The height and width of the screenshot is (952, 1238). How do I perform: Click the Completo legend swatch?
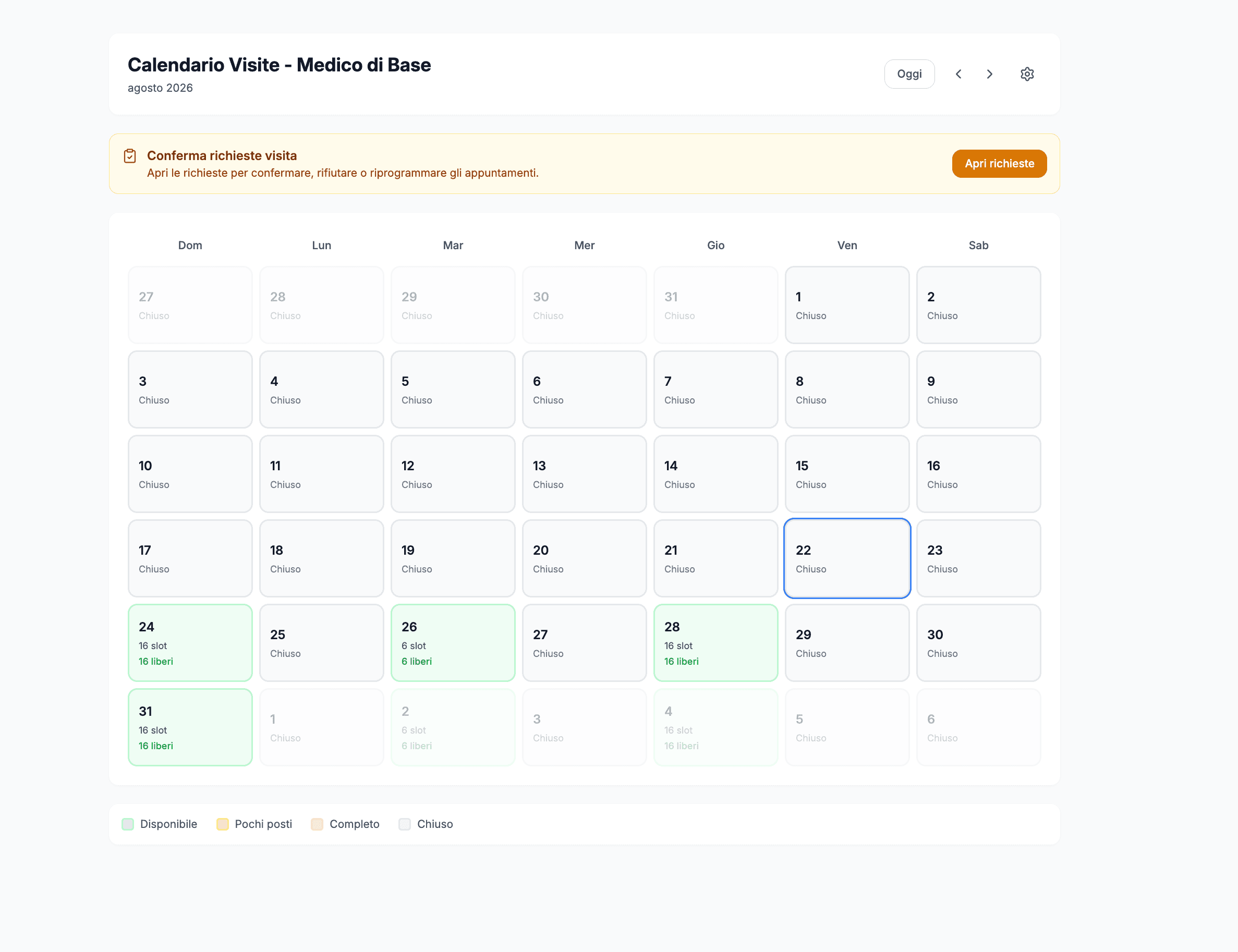click(317, 824)
